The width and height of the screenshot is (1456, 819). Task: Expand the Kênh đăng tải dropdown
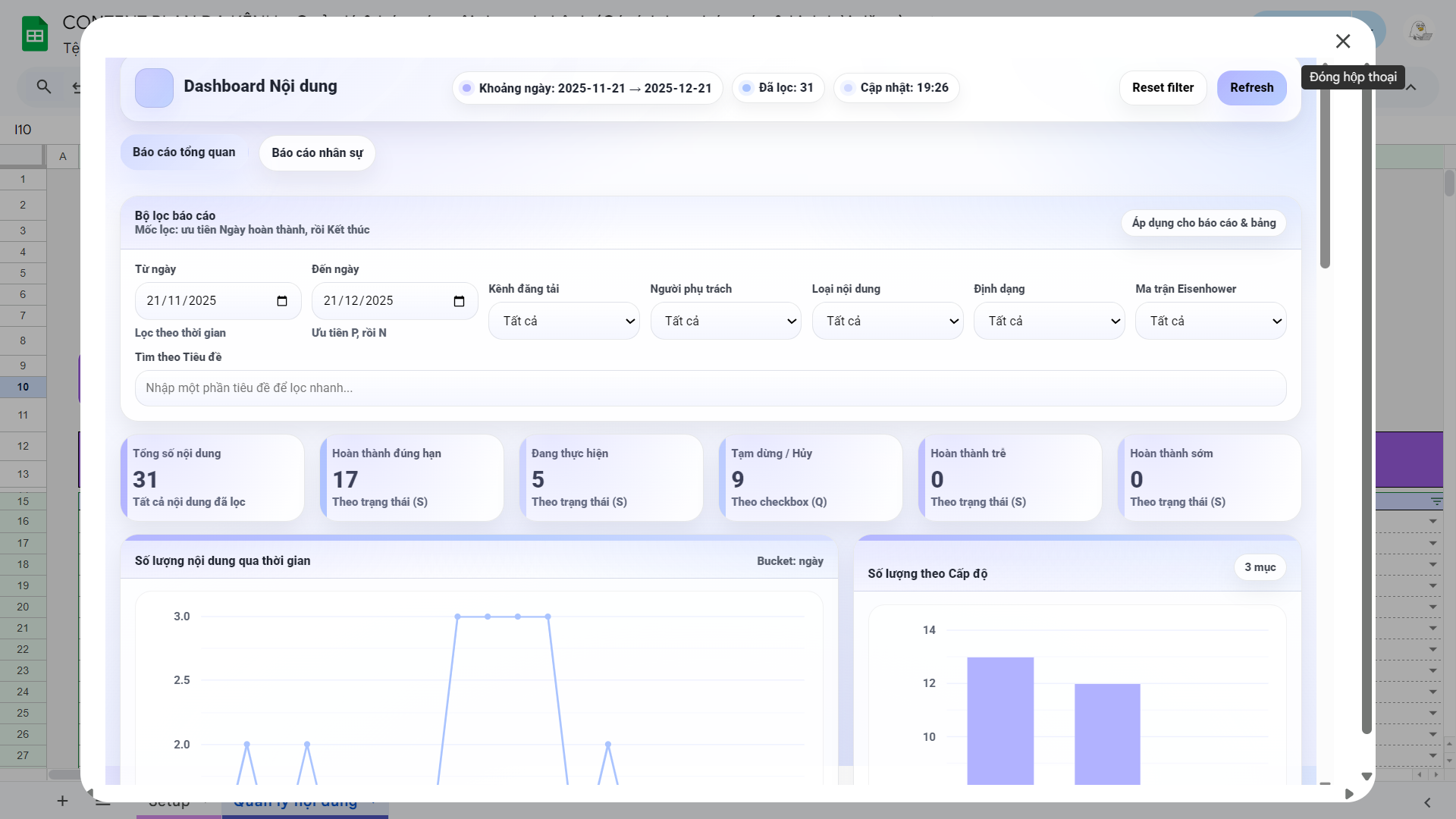563,321
